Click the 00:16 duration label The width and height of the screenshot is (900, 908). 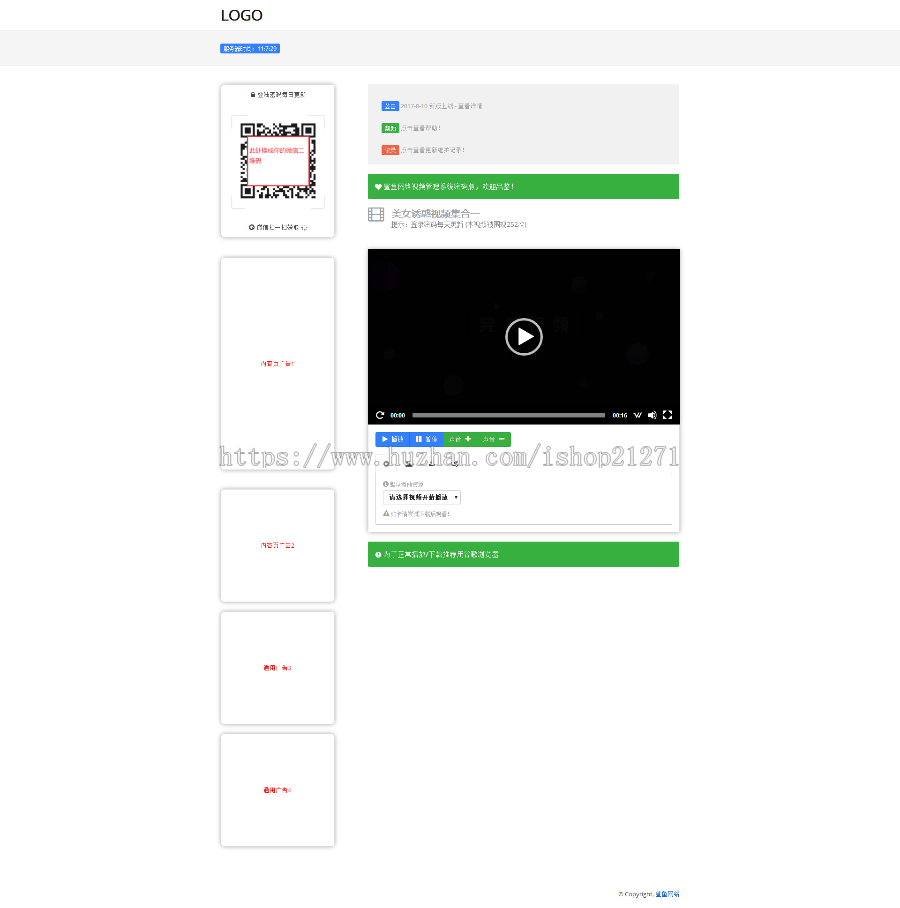point(620,415)
